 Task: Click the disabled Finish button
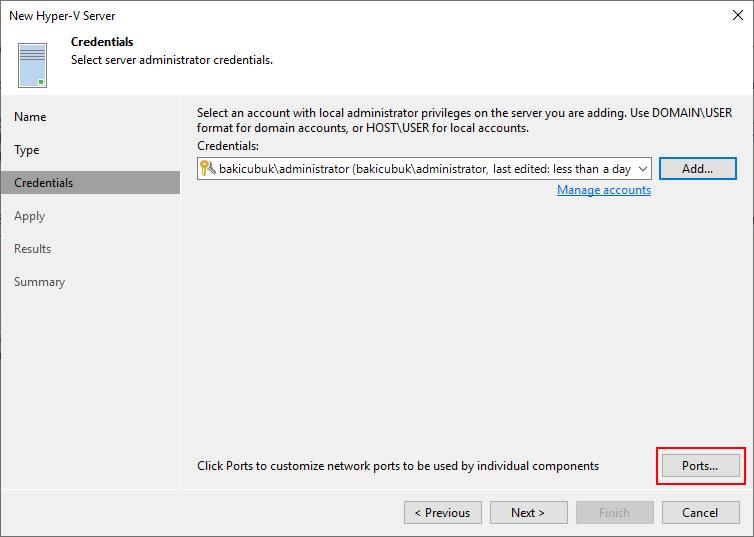coord(615,512)
